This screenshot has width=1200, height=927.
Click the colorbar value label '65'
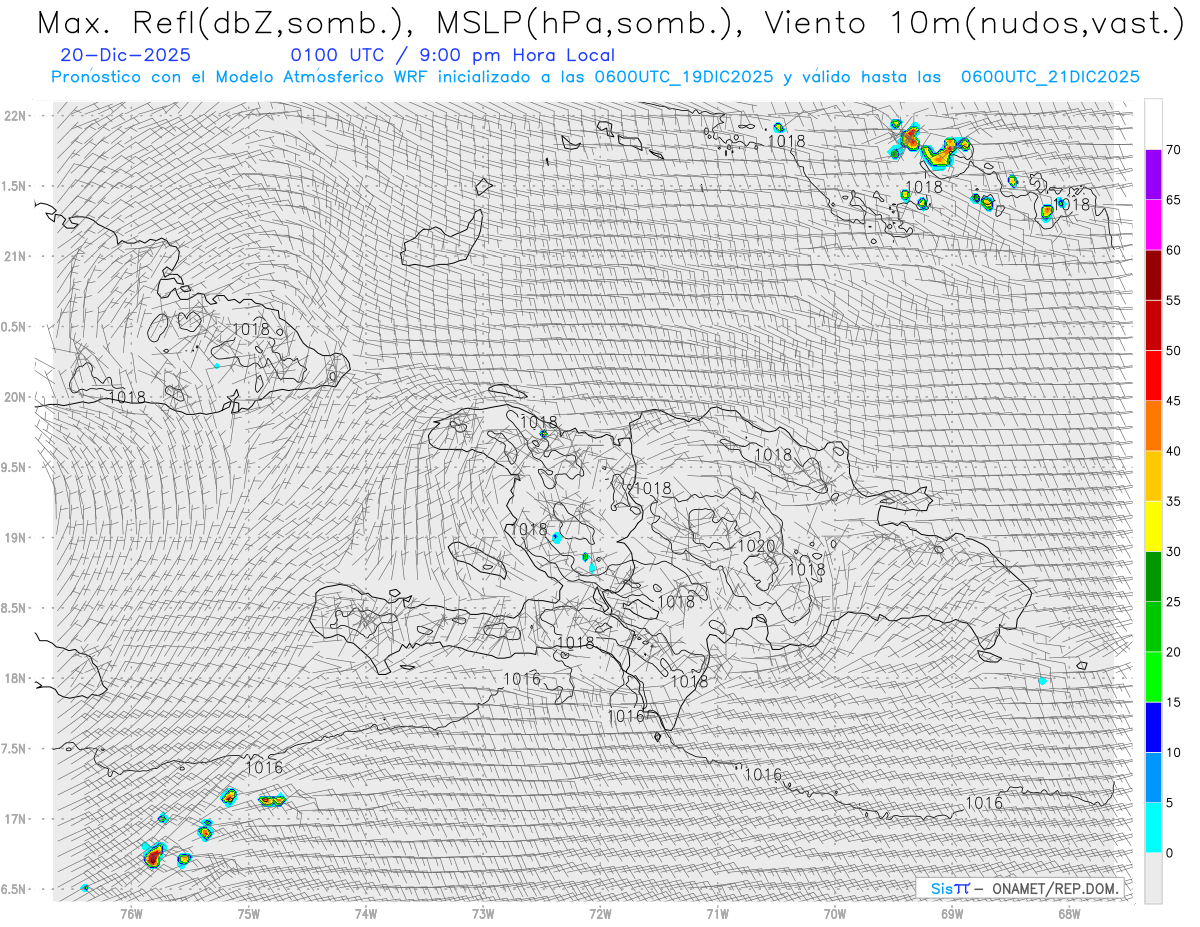coord(1174,200)
